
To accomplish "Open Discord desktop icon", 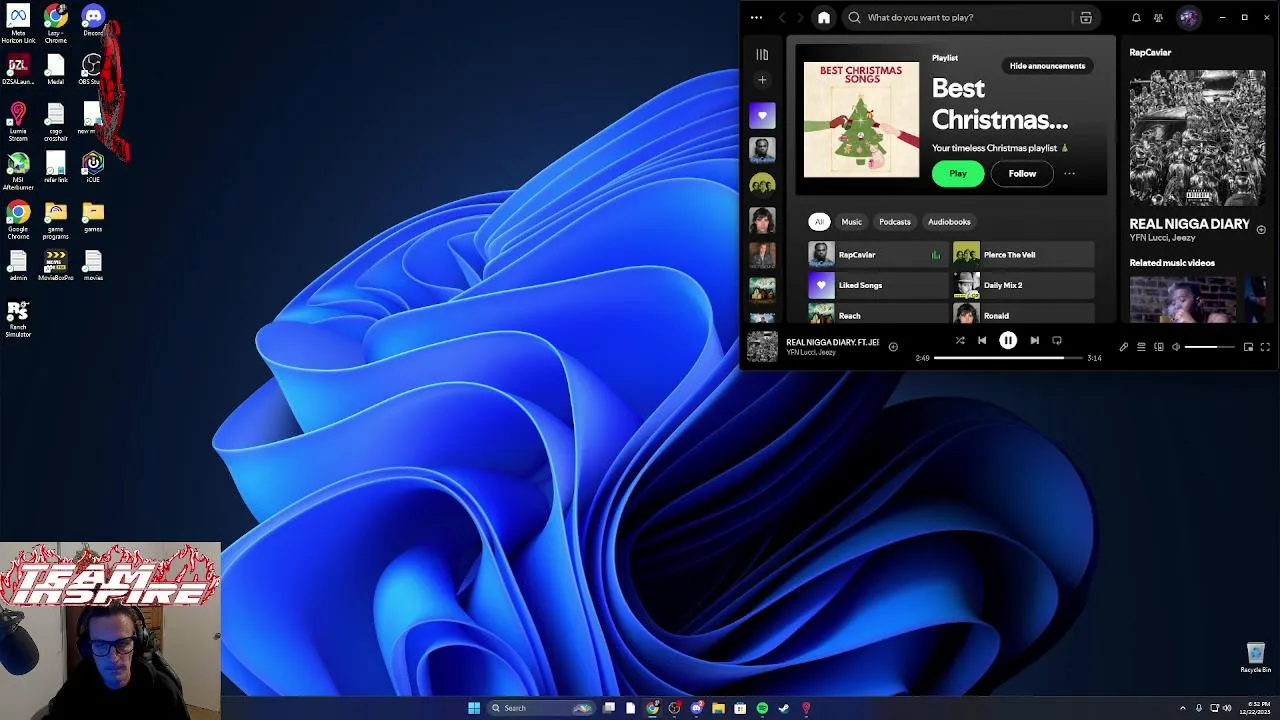I will click(x=93, y=20).
